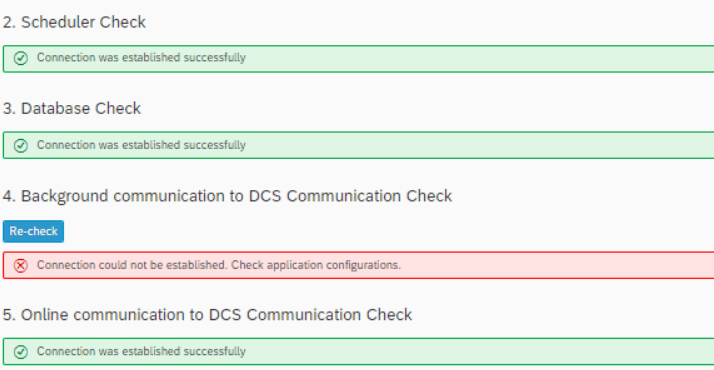Click 'Check application configurations' in the error banner
Screen dimensions: 714x370
click(316, 265)
